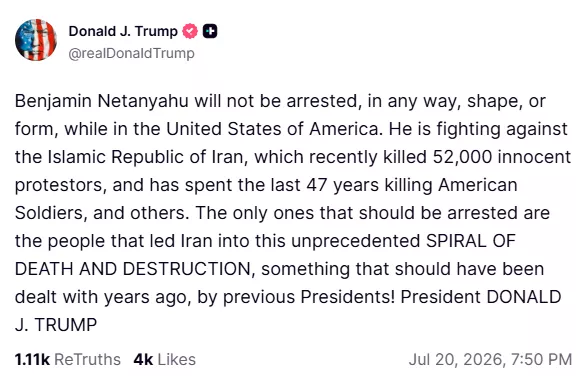Click the 7:50 PM time text
The height and width of the screenshot is (376, 583).
click(541, 360)
